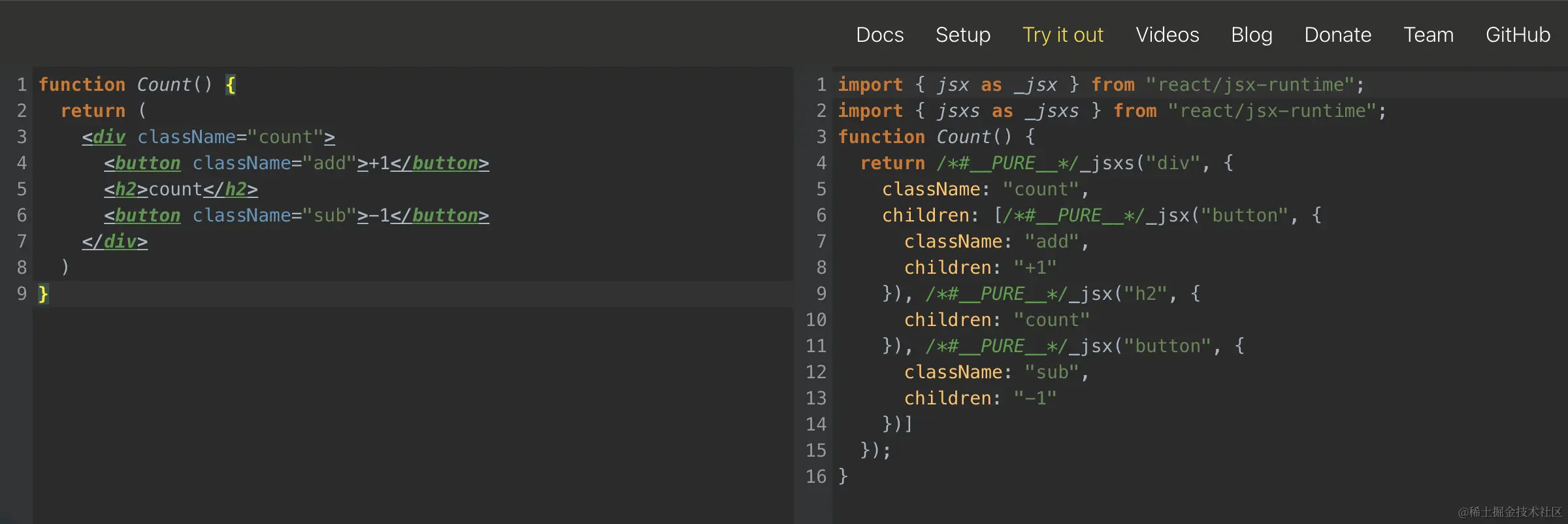The width and height of the screenshot is (1568, 524).
Task: Click the className: "sub" output line
Action: tap(997, 372)
